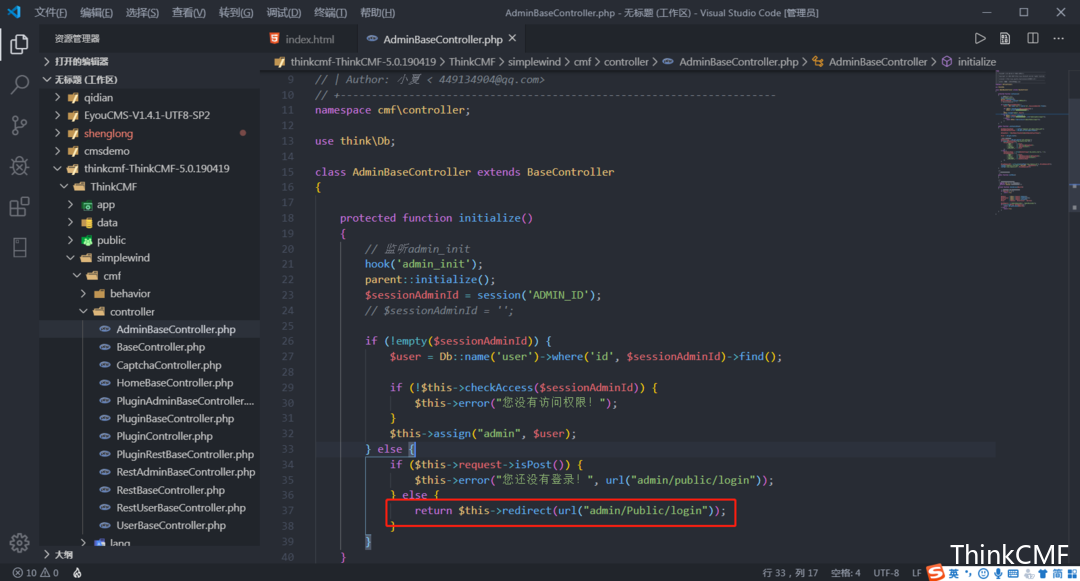Open the 终端(T) menu
The image size is (1080, 581).
coord(331,12)
